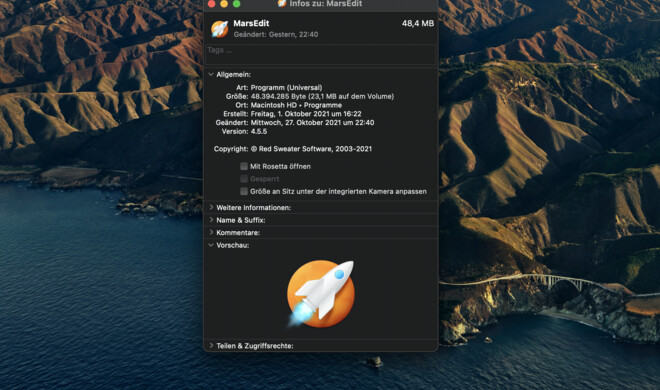Click the MarsEdit rocket icon in the info header
Image resolution: width=660 pixels, height=390 pixels.
pos(220,29)
